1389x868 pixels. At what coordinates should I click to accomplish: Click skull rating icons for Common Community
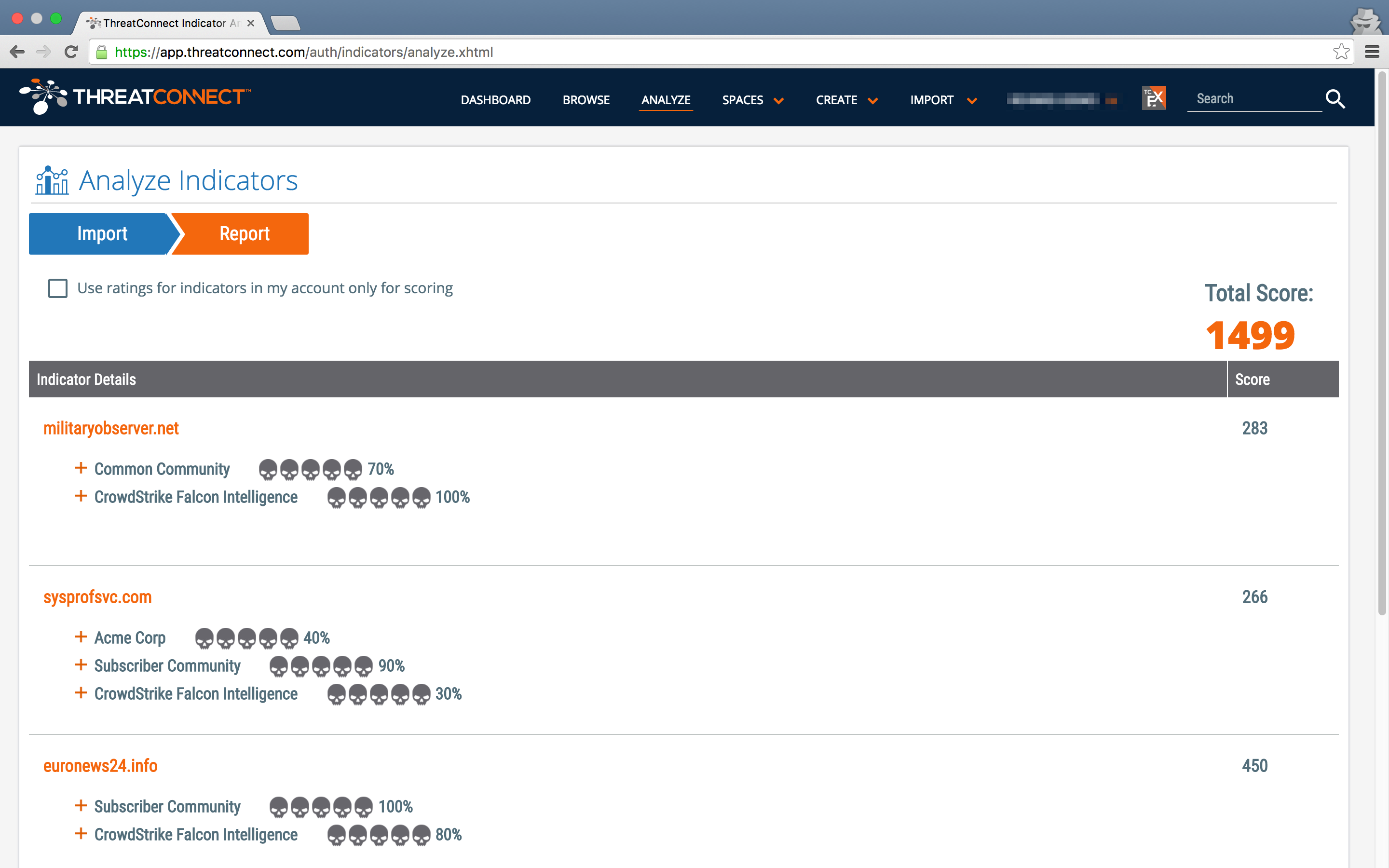311,470
